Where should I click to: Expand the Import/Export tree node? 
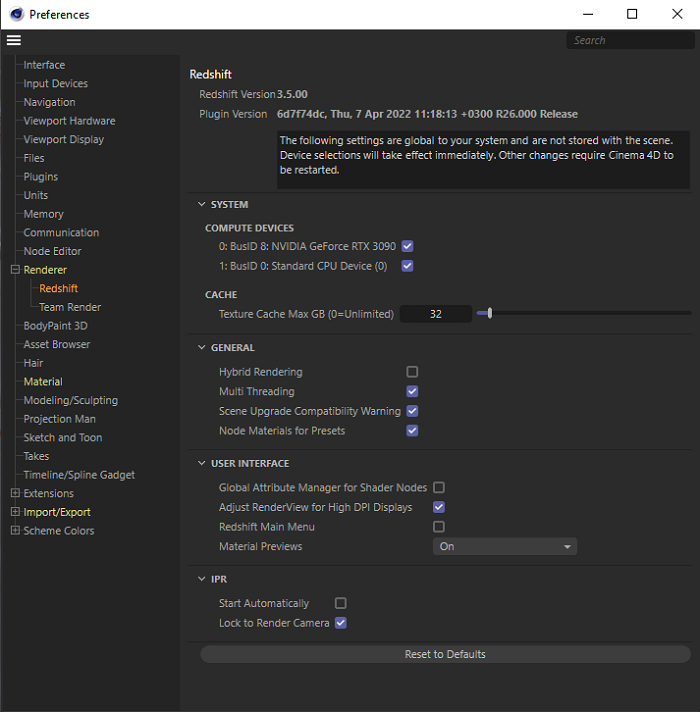point(15,512)
